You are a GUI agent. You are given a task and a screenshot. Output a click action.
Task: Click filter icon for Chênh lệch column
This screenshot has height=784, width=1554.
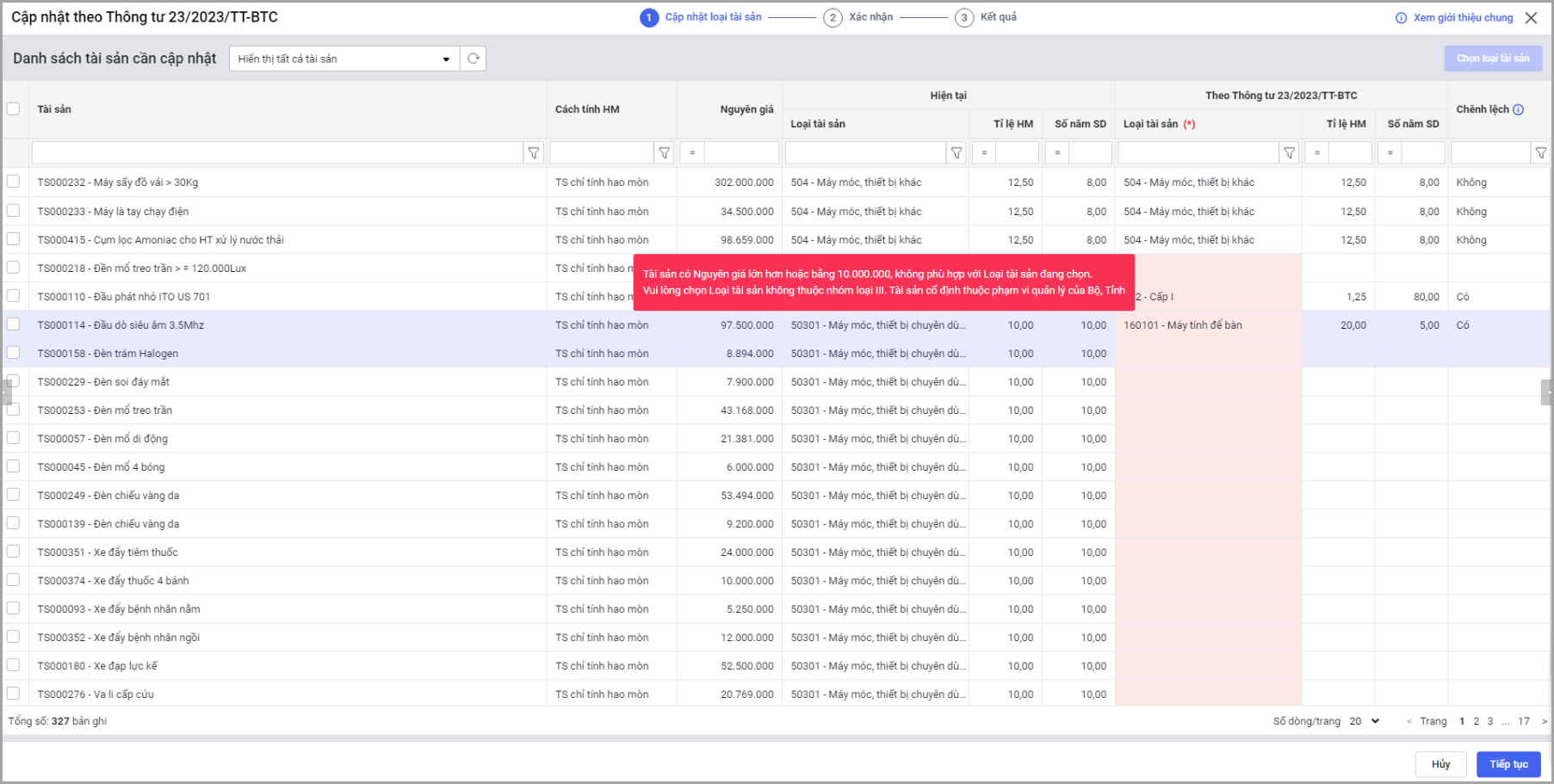(x=1540, y=153)
